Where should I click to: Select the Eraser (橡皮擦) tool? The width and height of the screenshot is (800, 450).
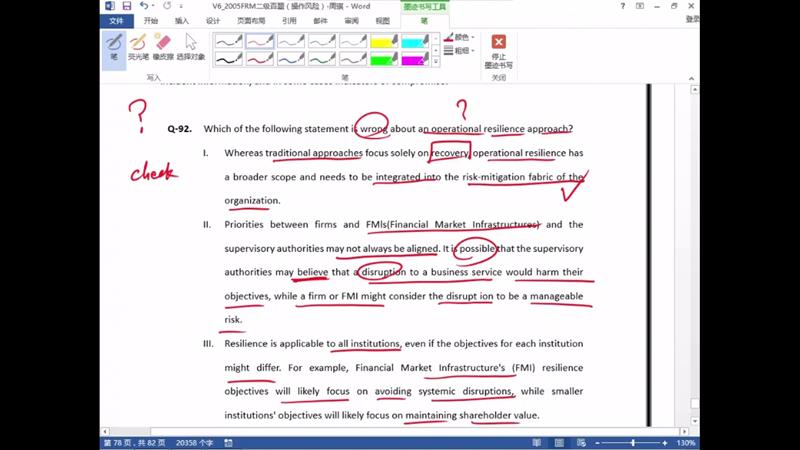click(163, 47)
